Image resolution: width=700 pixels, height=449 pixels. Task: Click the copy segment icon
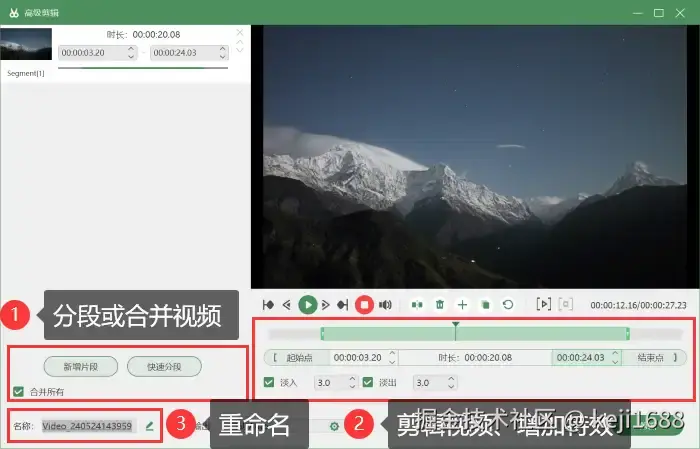pyautogui.click(x=485, y=305)
